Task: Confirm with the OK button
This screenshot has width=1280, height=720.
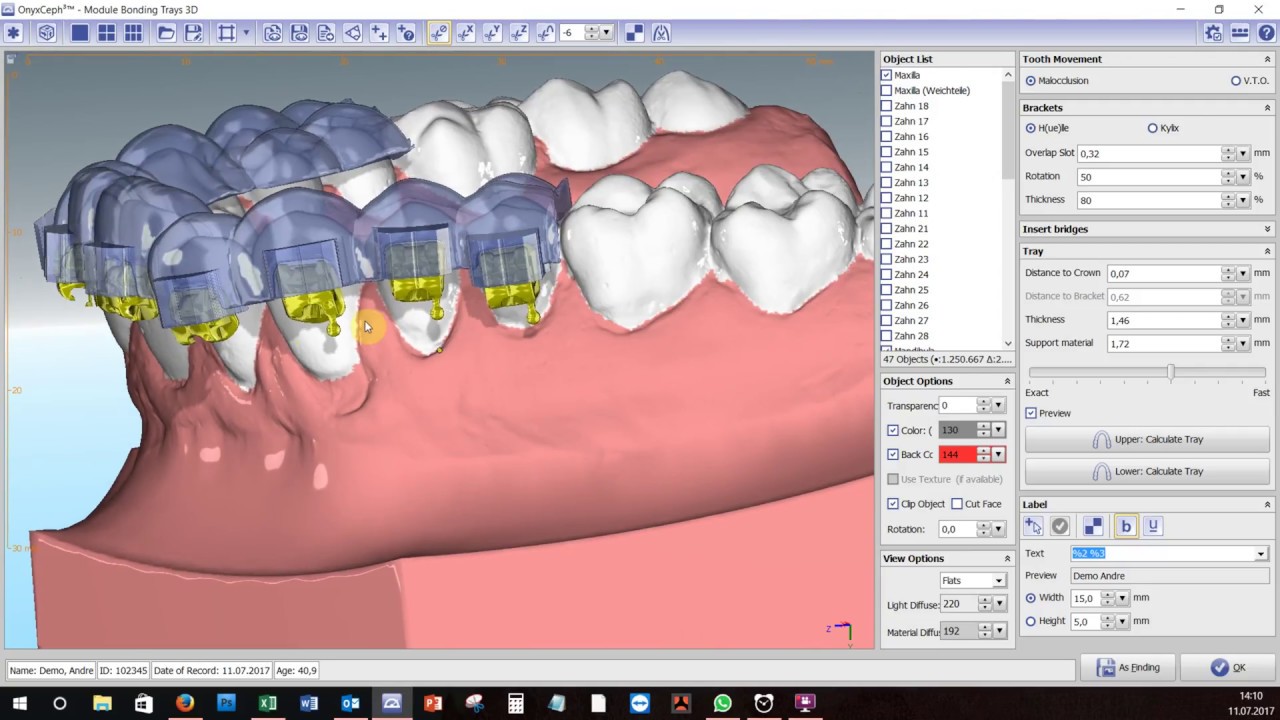Action: tap(1227, 668)
